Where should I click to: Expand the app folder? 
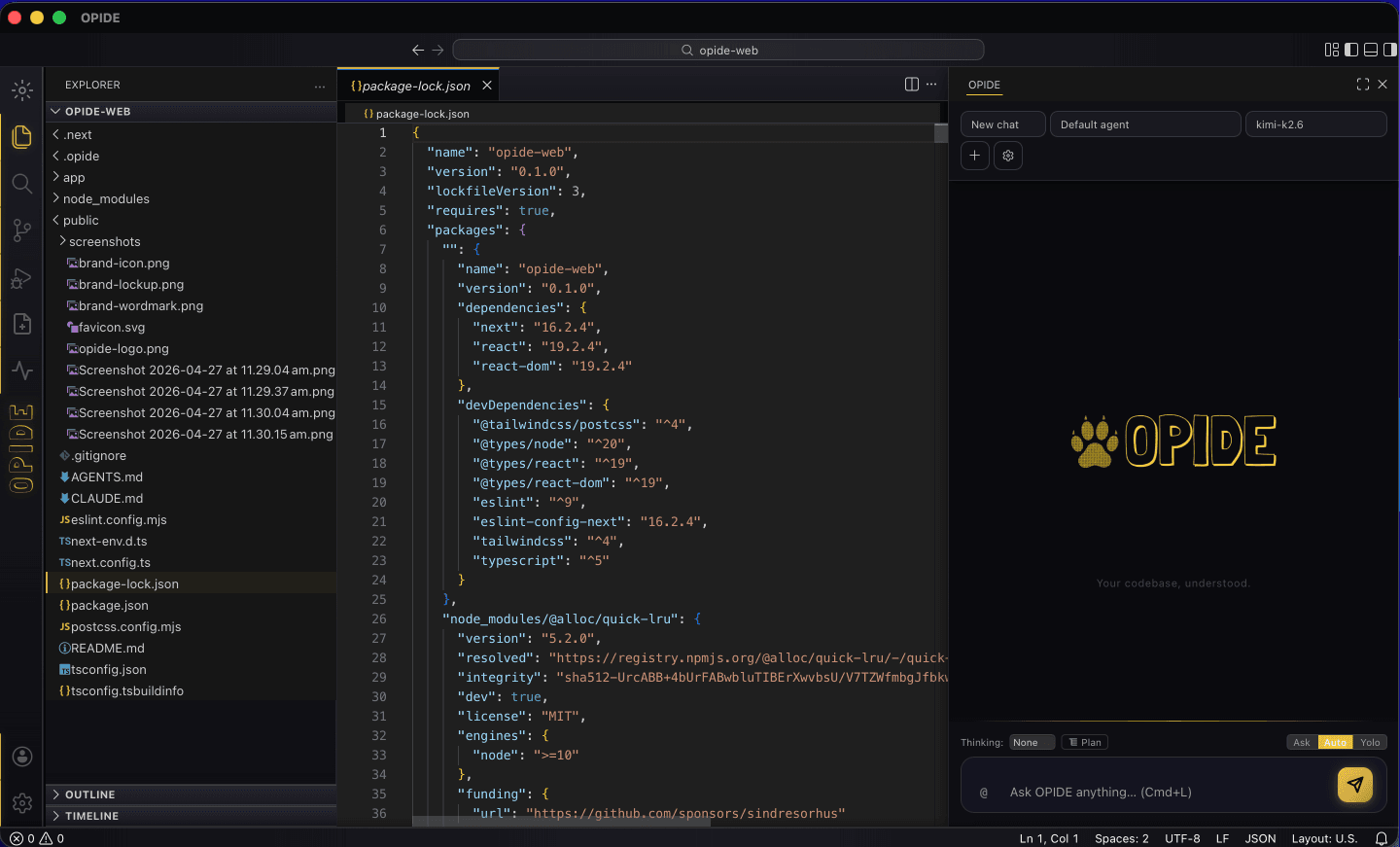coord(191,177)
